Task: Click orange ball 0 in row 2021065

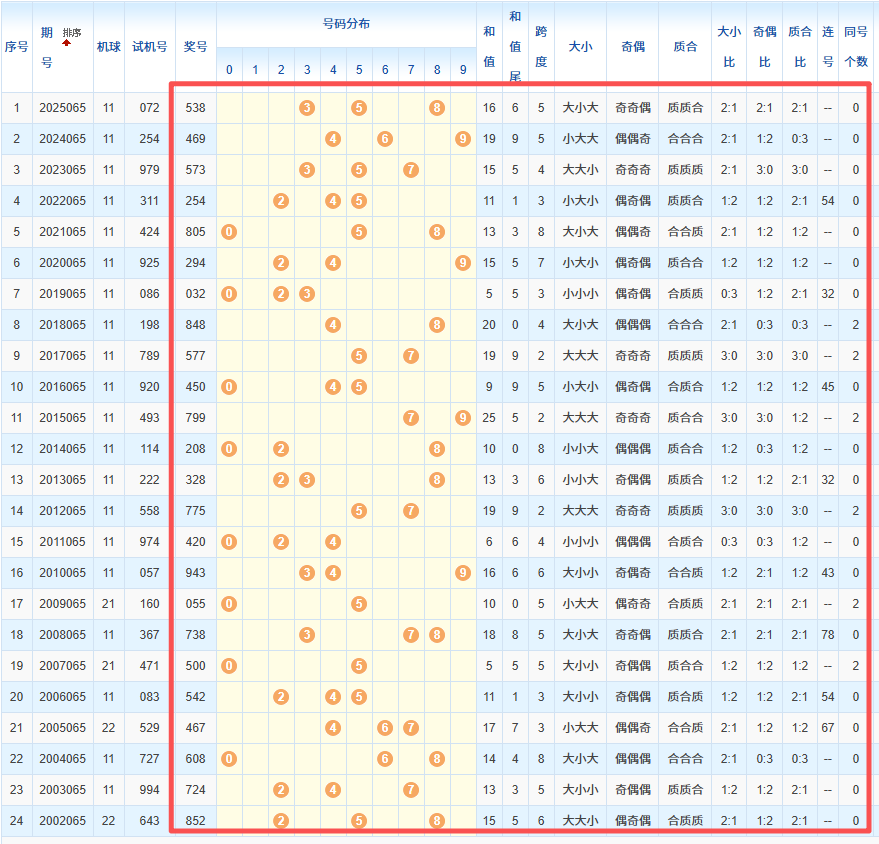Action: pyautogui.click(x=229, y=232)
